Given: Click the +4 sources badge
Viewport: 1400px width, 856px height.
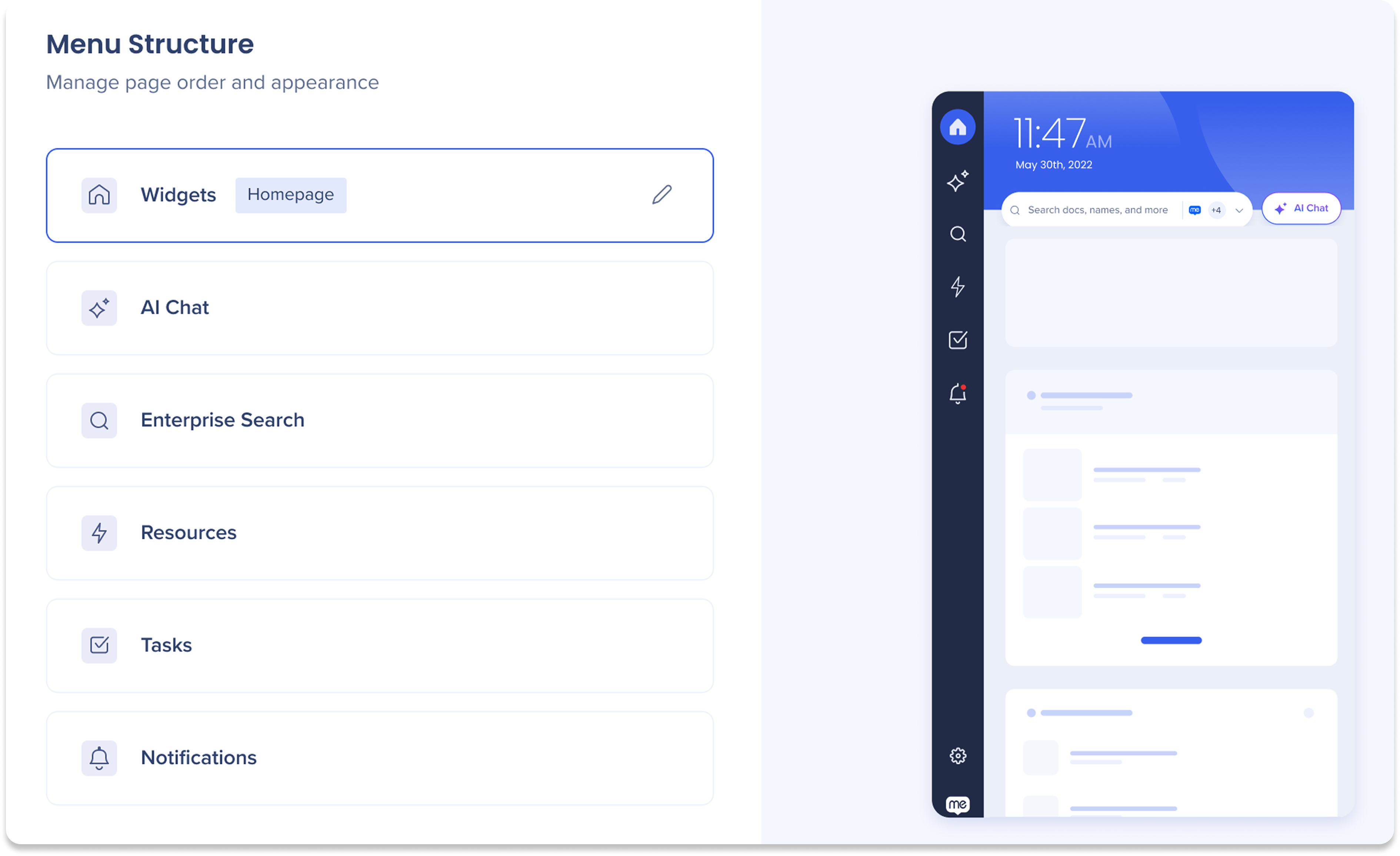Looking at the screenshot, I should tap(1216, 210).
